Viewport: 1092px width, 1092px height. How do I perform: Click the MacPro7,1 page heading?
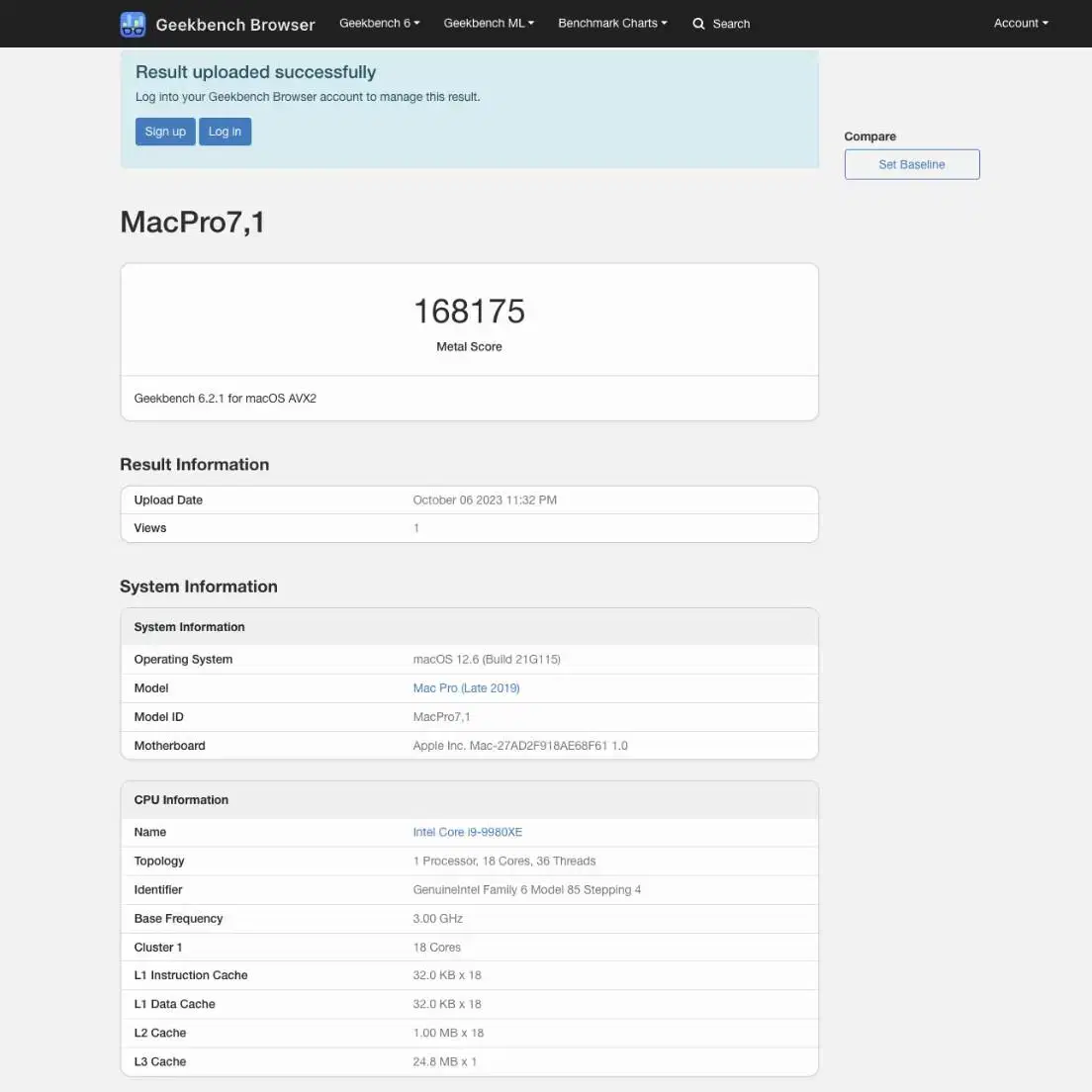[x=192, y=223]
